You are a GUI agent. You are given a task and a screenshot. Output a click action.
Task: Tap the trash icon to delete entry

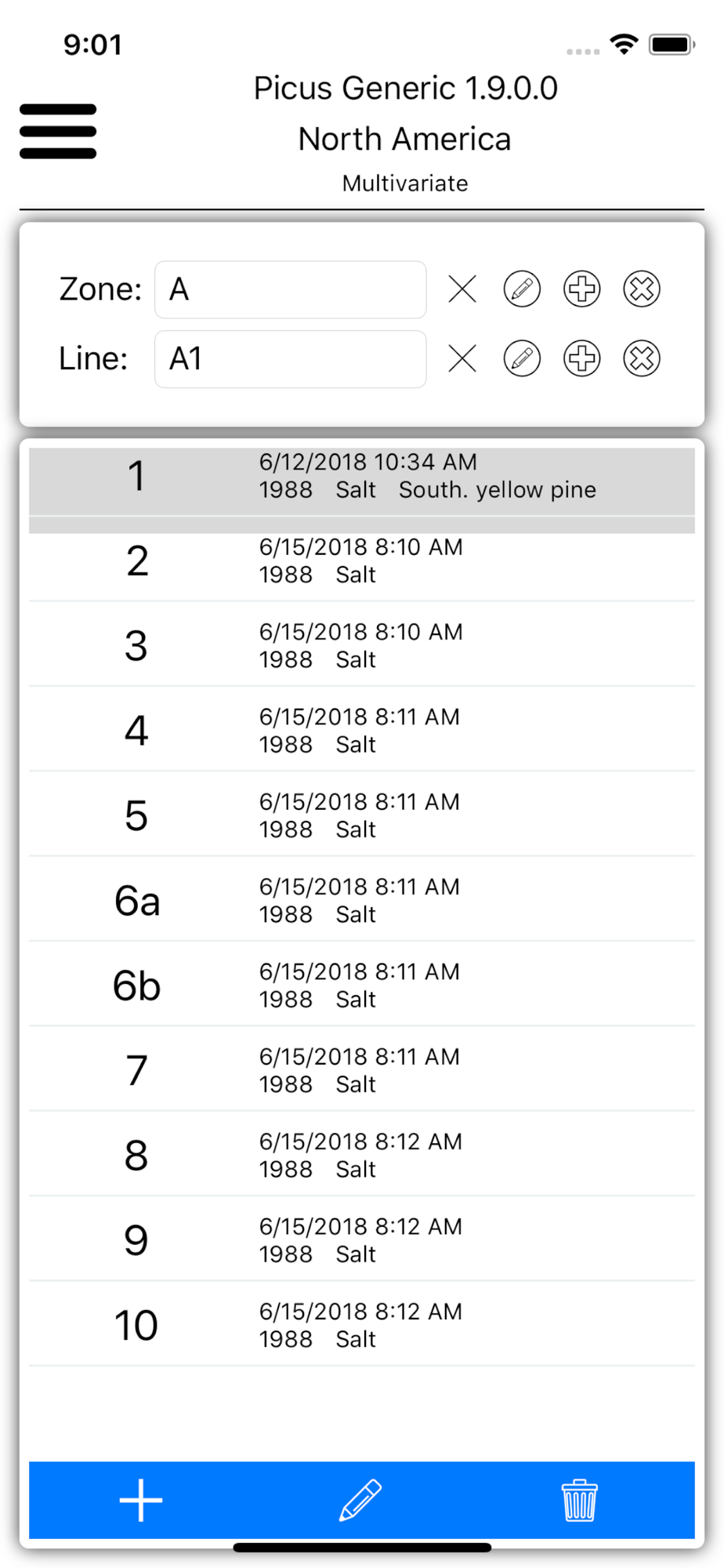pos(580,1501)
